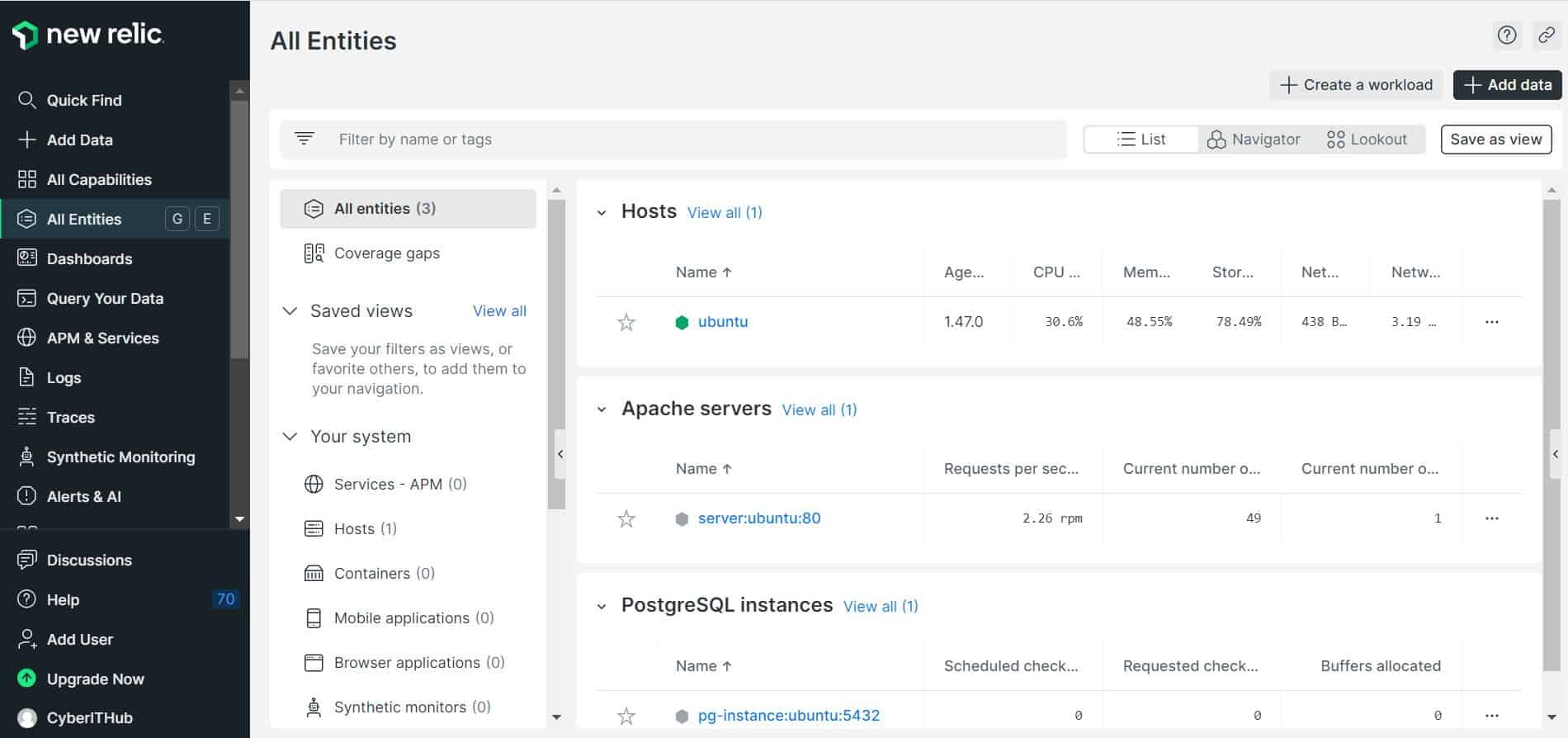Sort Hosts table by Name column
Viewport: 1568px width, 738px height.
703,272
